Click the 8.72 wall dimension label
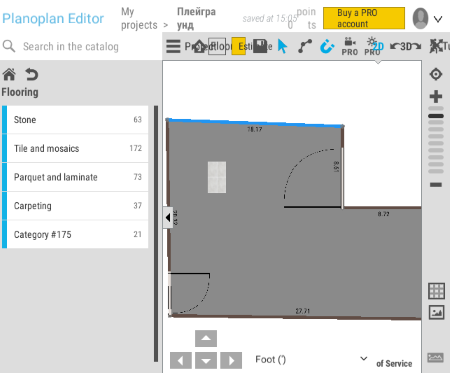The height and width of the screenshot is (373, 450). [383, 214]
